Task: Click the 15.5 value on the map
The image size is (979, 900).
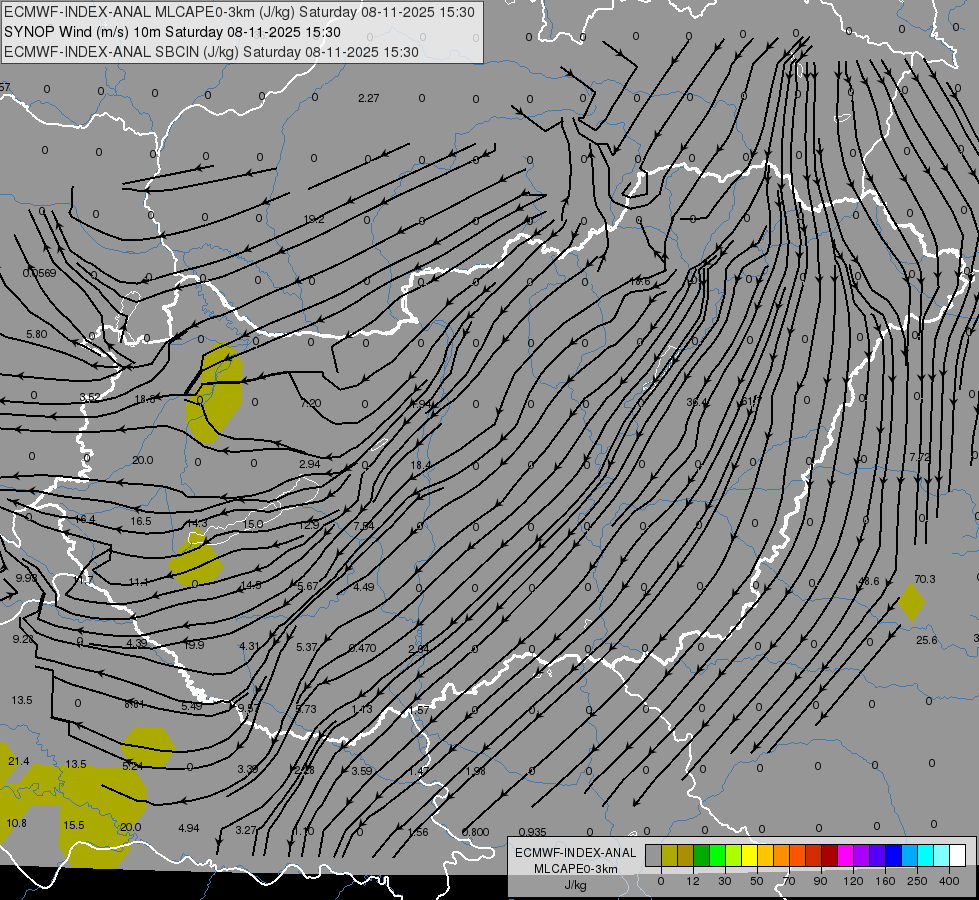Action: 74,825
